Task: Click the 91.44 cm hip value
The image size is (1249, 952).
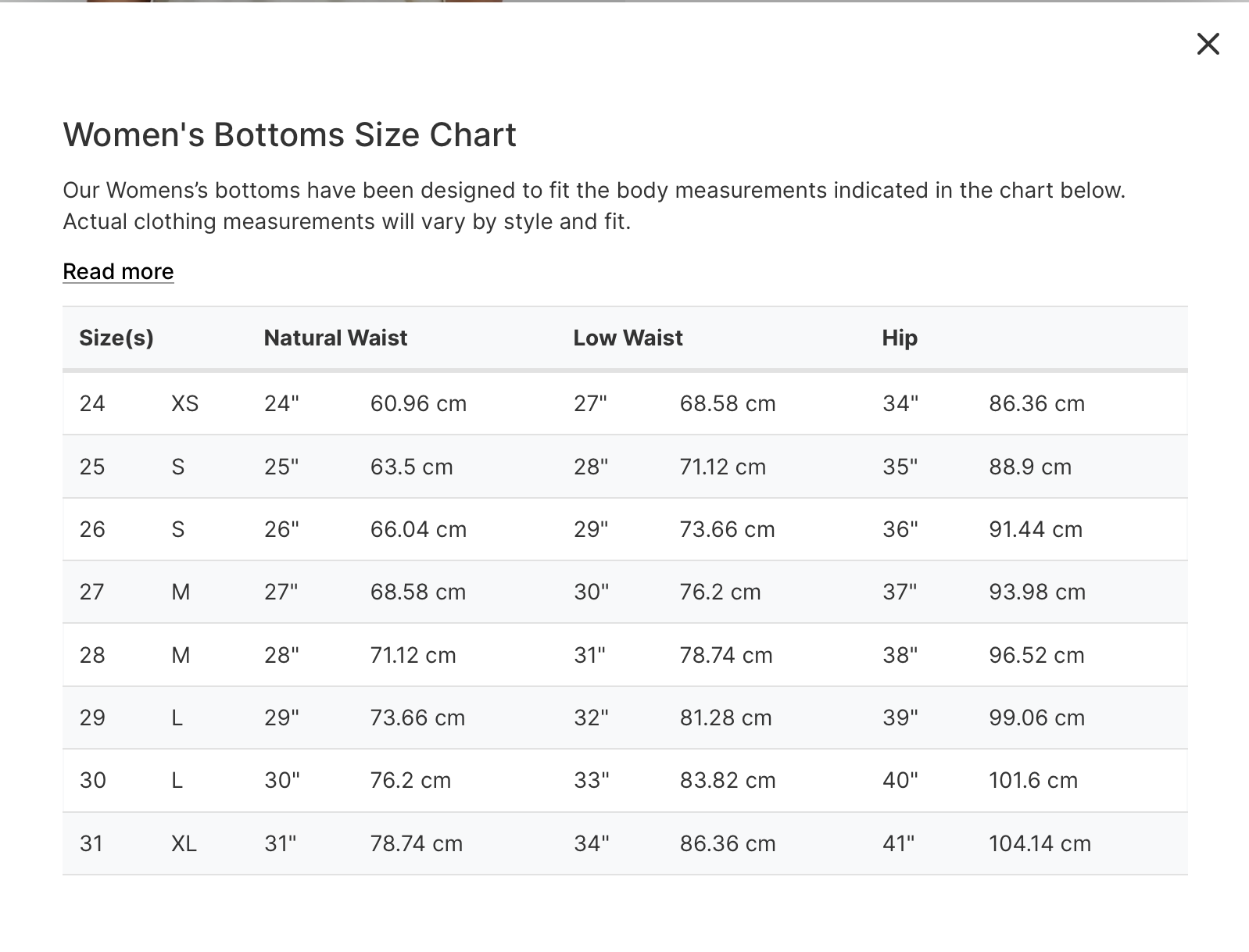Action: (1035, 529)
